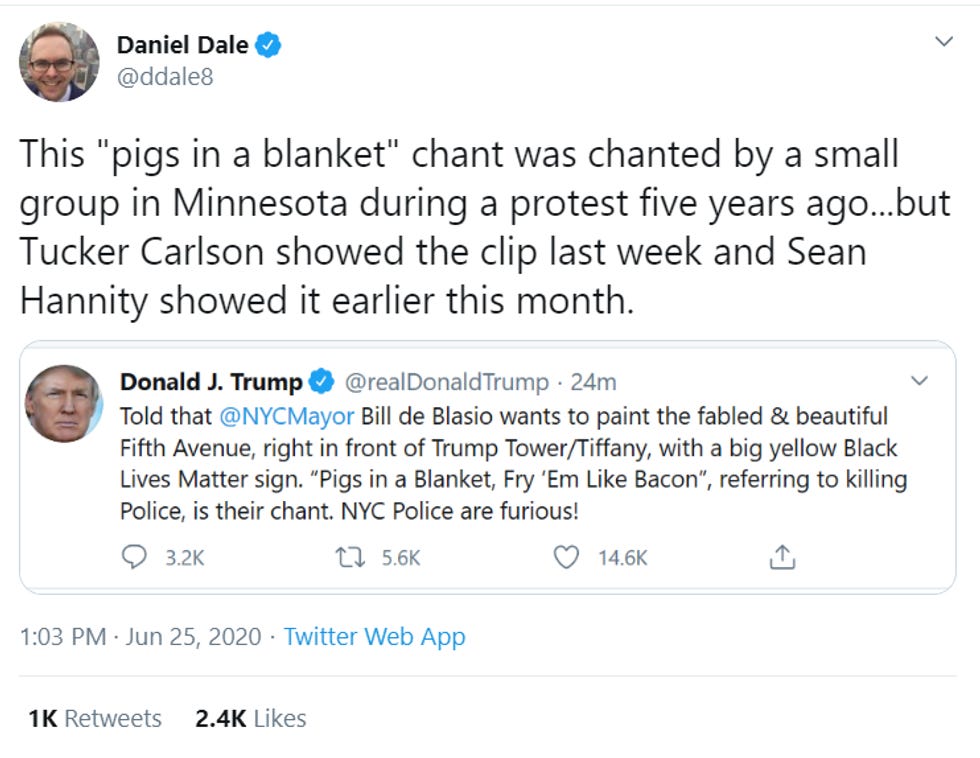Click the reply icon on Trump's tweet

[136, 558]
